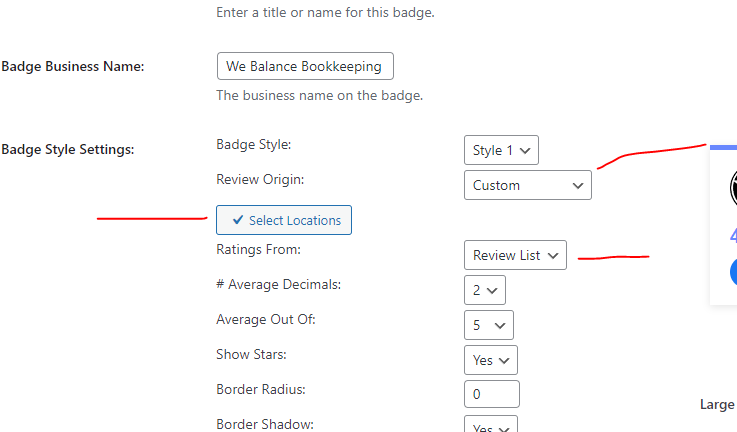Screen dimensions: 737x432
Task: Click into the Border Radius field
Action: [492, 394]
